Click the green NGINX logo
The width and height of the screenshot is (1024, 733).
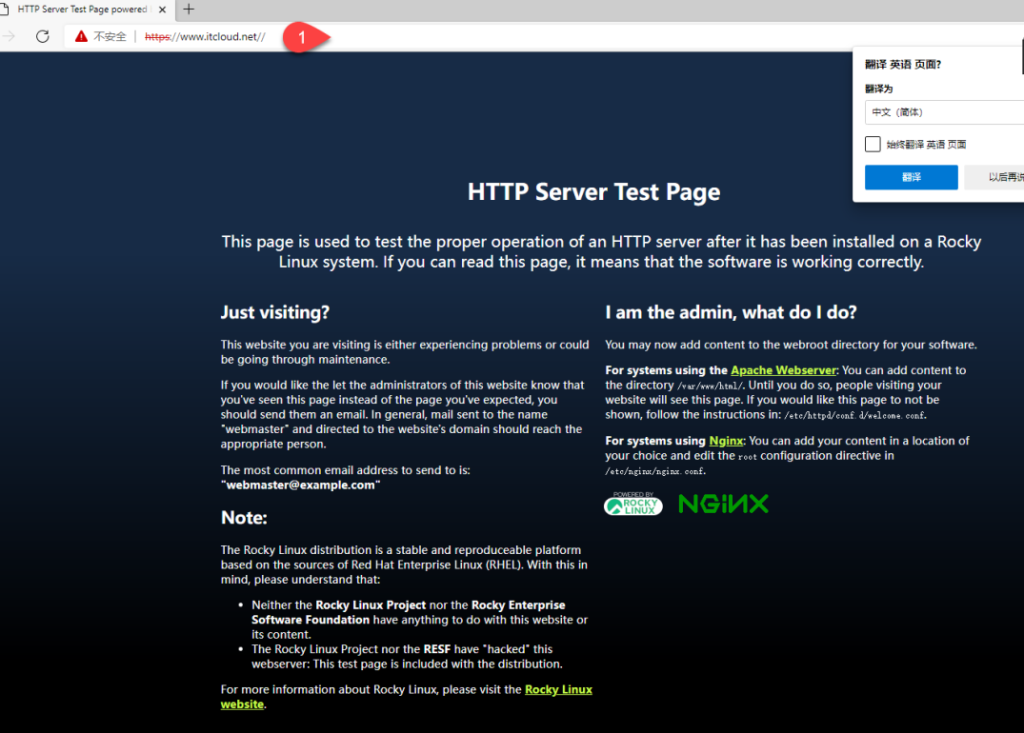[x=723, y=504]
